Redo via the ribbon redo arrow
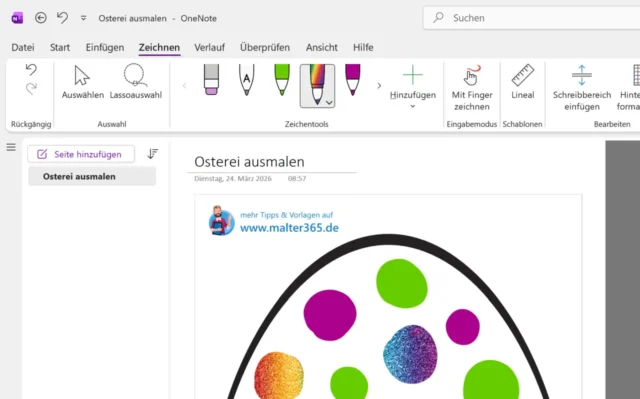Viewport: 640px width, 399px height. [31, 88]
